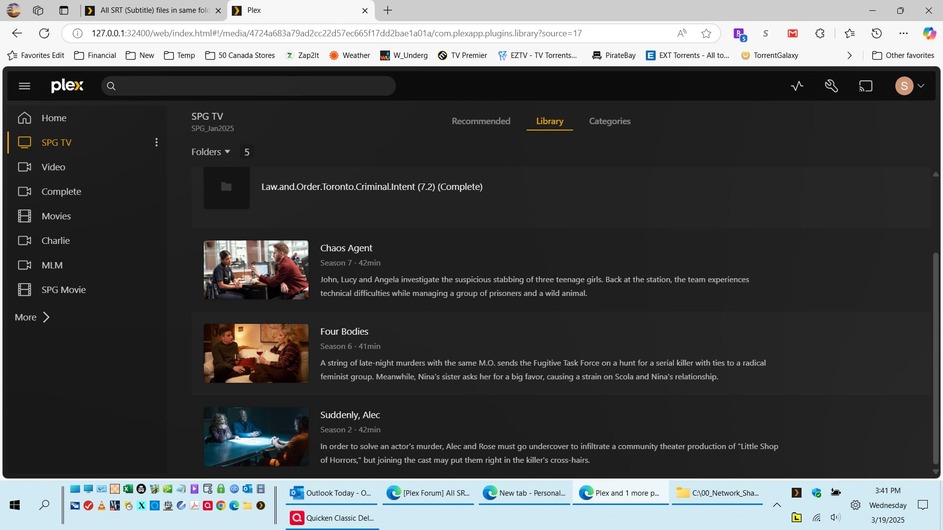Open Plex settings wrench icon
Viewport: 943px width, 530px height.
point(831,86)
